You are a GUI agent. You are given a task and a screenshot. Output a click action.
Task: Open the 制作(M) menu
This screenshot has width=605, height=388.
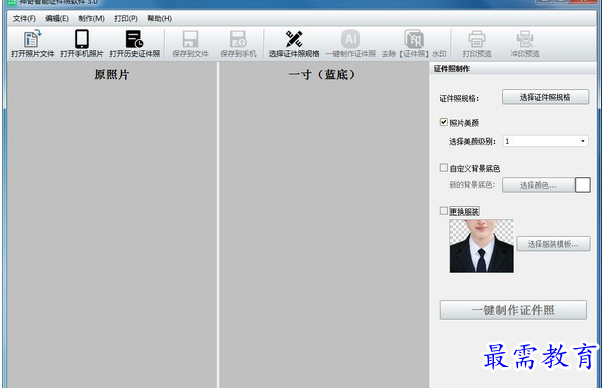pyautogui.click(x=91, y=18)
